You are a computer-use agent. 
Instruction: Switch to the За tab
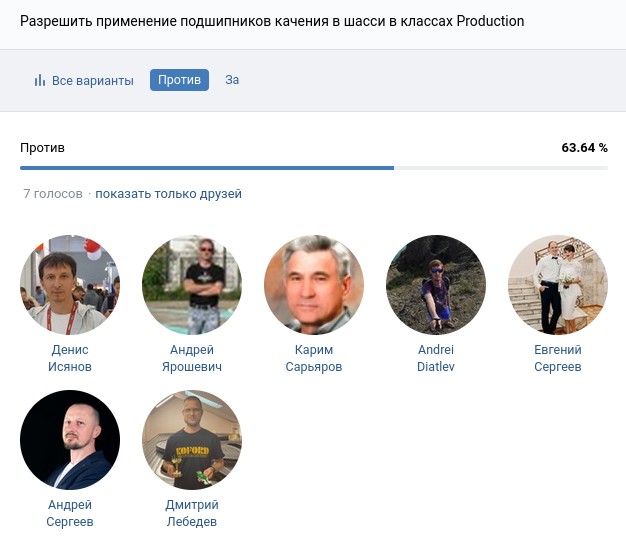click(232, 80)
